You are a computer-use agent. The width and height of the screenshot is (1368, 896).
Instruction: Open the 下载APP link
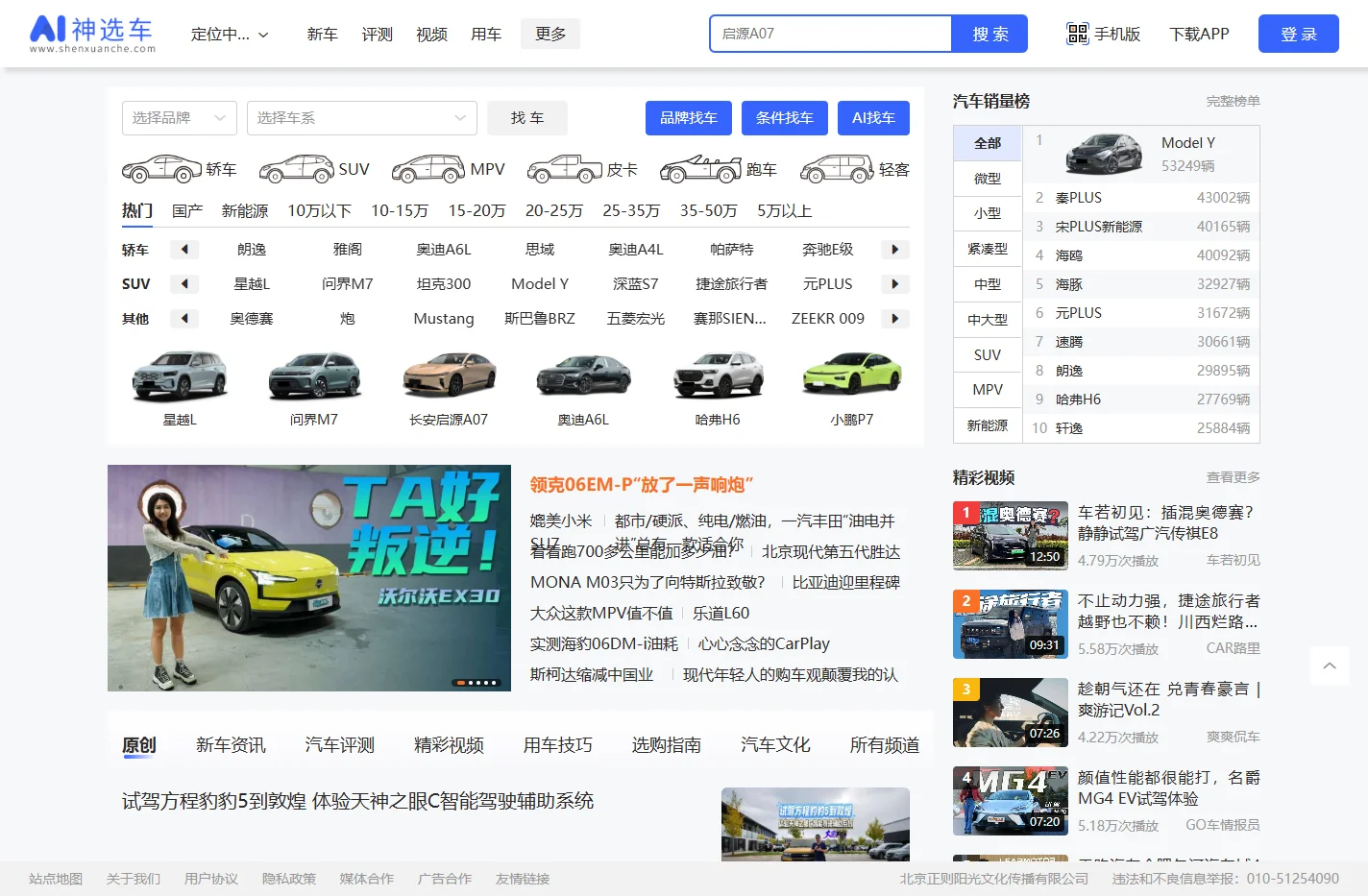[x=1199, y=35]
